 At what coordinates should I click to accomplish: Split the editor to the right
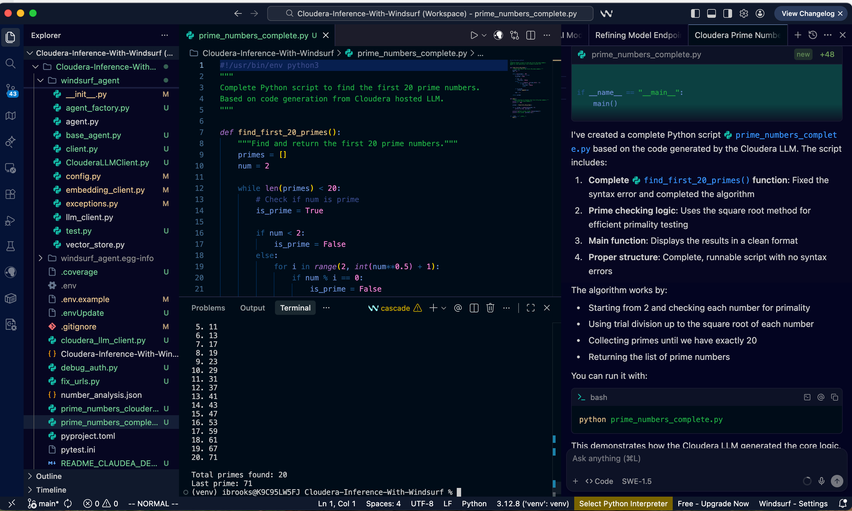[530, 35]
